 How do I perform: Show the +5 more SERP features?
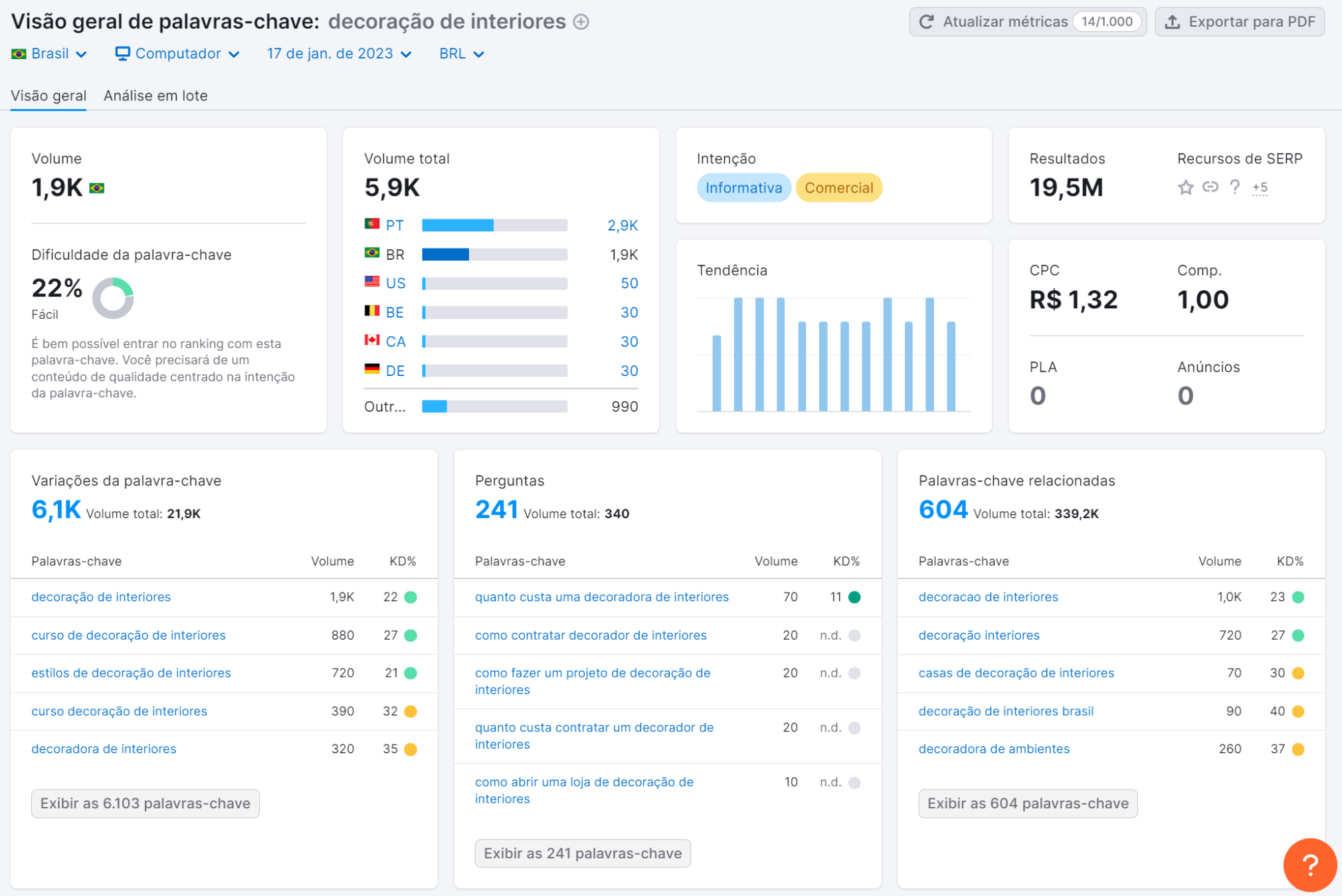point(1260,188)
